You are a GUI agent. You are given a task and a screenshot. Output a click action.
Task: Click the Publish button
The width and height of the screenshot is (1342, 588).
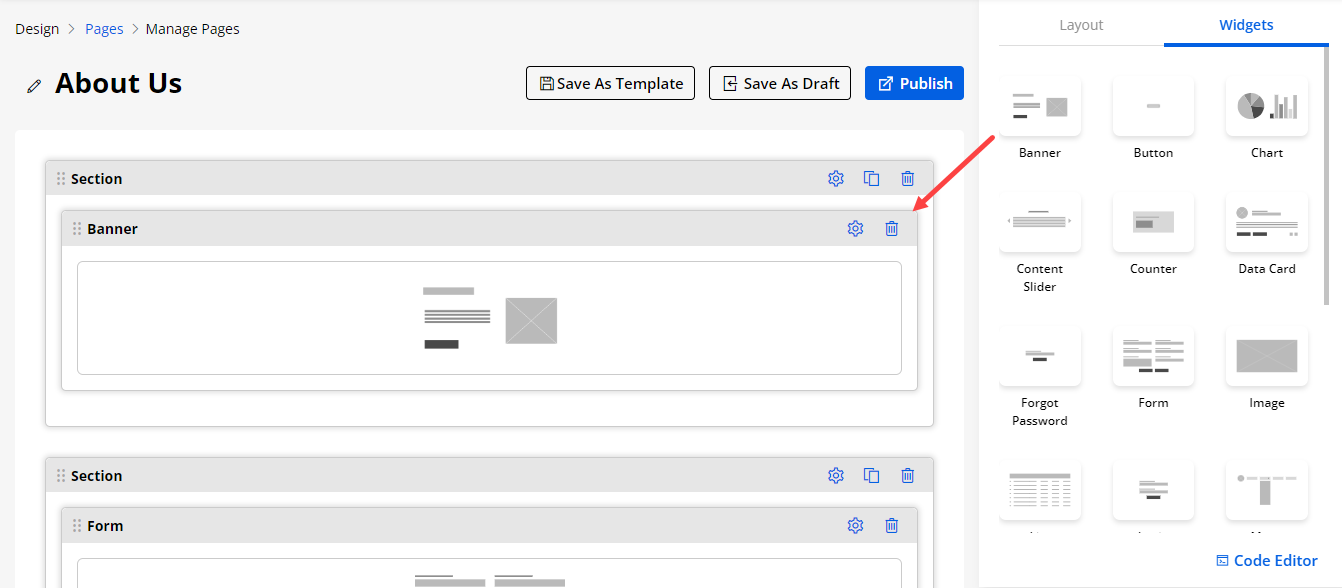[x=914, y=84]
